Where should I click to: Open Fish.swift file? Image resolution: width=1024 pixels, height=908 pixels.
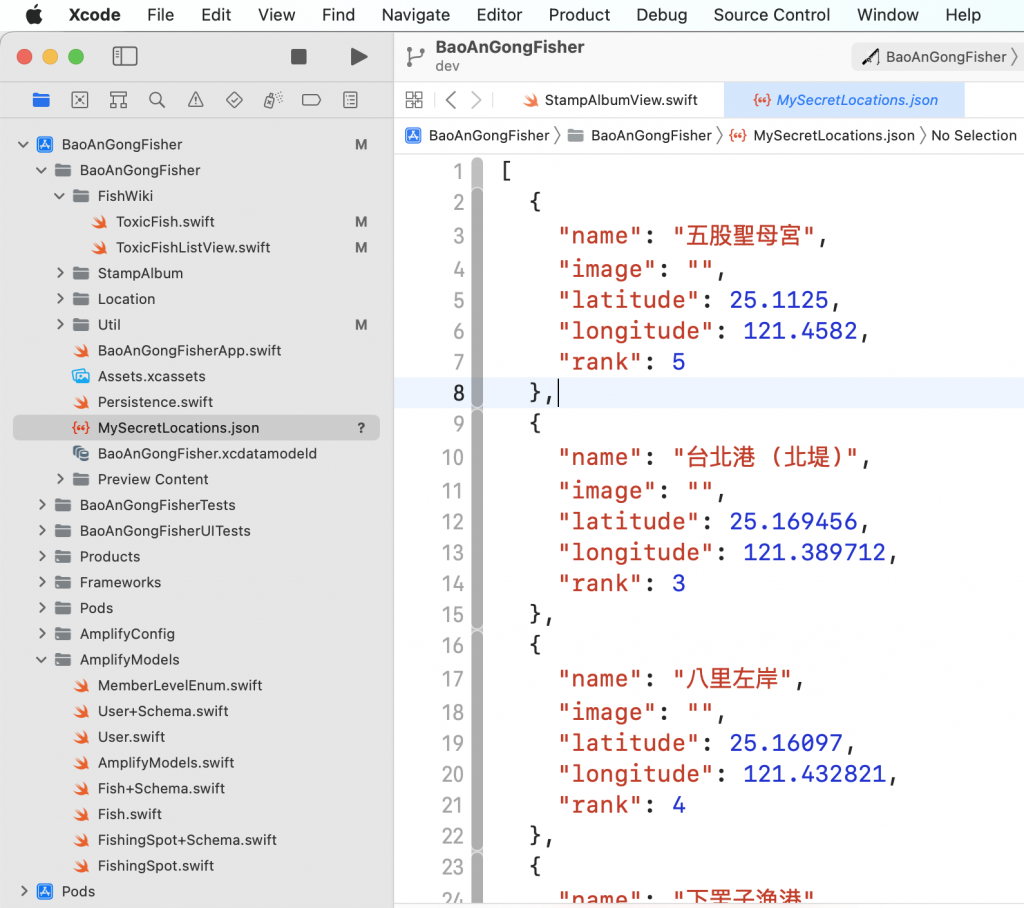pyautogui.click(x=129, y=814)
